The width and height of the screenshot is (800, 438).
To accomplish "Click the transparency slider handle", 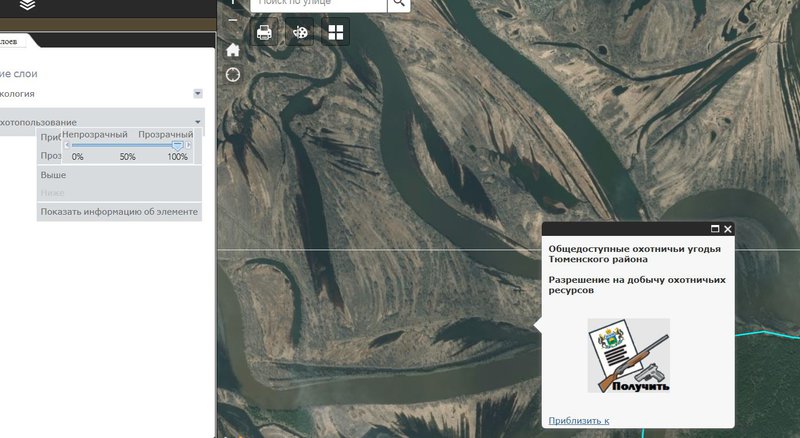I will (x=177, y=145).
